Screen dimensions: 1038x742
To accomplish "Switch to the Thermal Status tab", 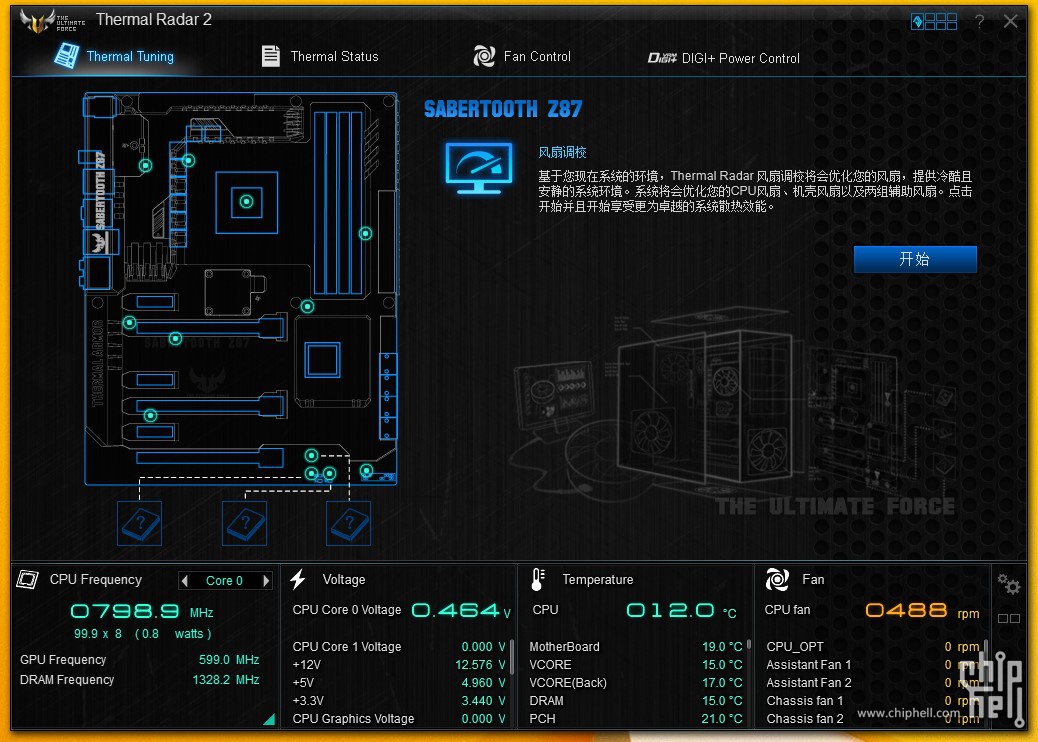I will pyautogui.click(x=320, y=56).
